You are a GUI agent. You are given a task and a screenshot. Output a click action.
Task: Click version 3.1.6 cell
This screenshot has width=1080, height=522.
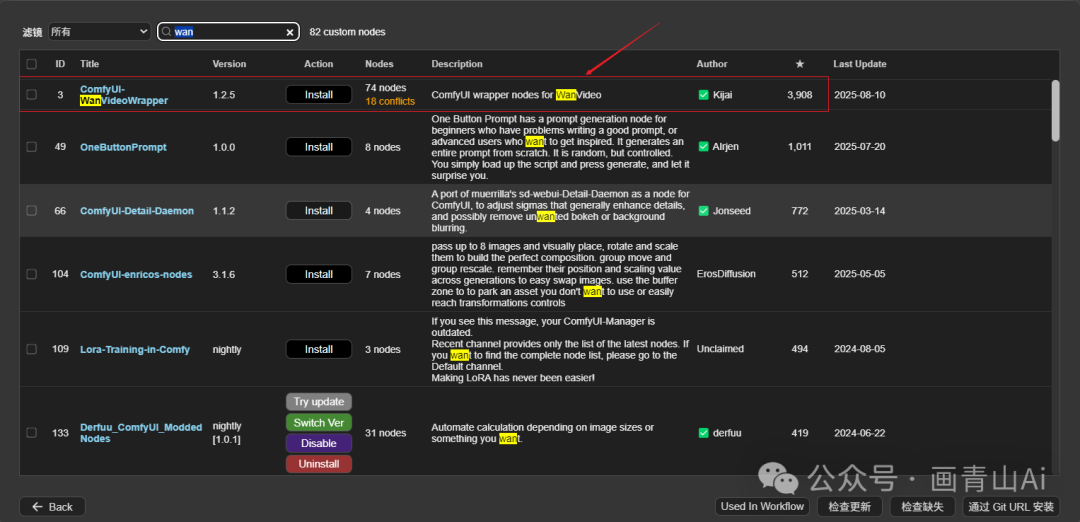coord(224,274)
